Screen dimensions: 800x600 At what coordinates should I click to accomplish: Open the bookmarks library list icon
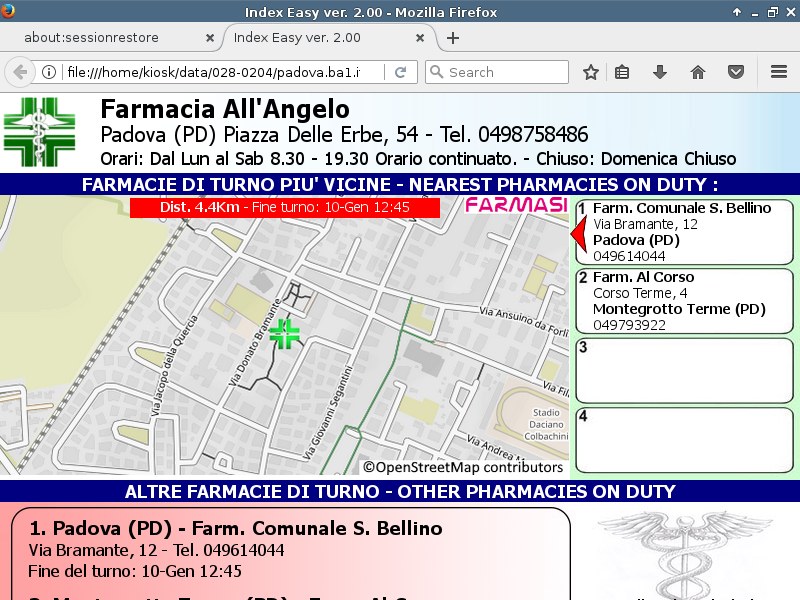[622, 72]
